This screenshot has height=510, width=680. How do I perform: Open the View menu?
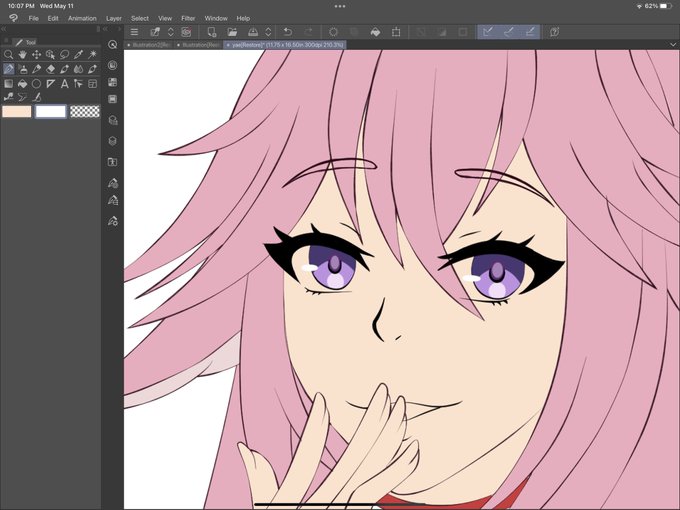pos(165,18)
